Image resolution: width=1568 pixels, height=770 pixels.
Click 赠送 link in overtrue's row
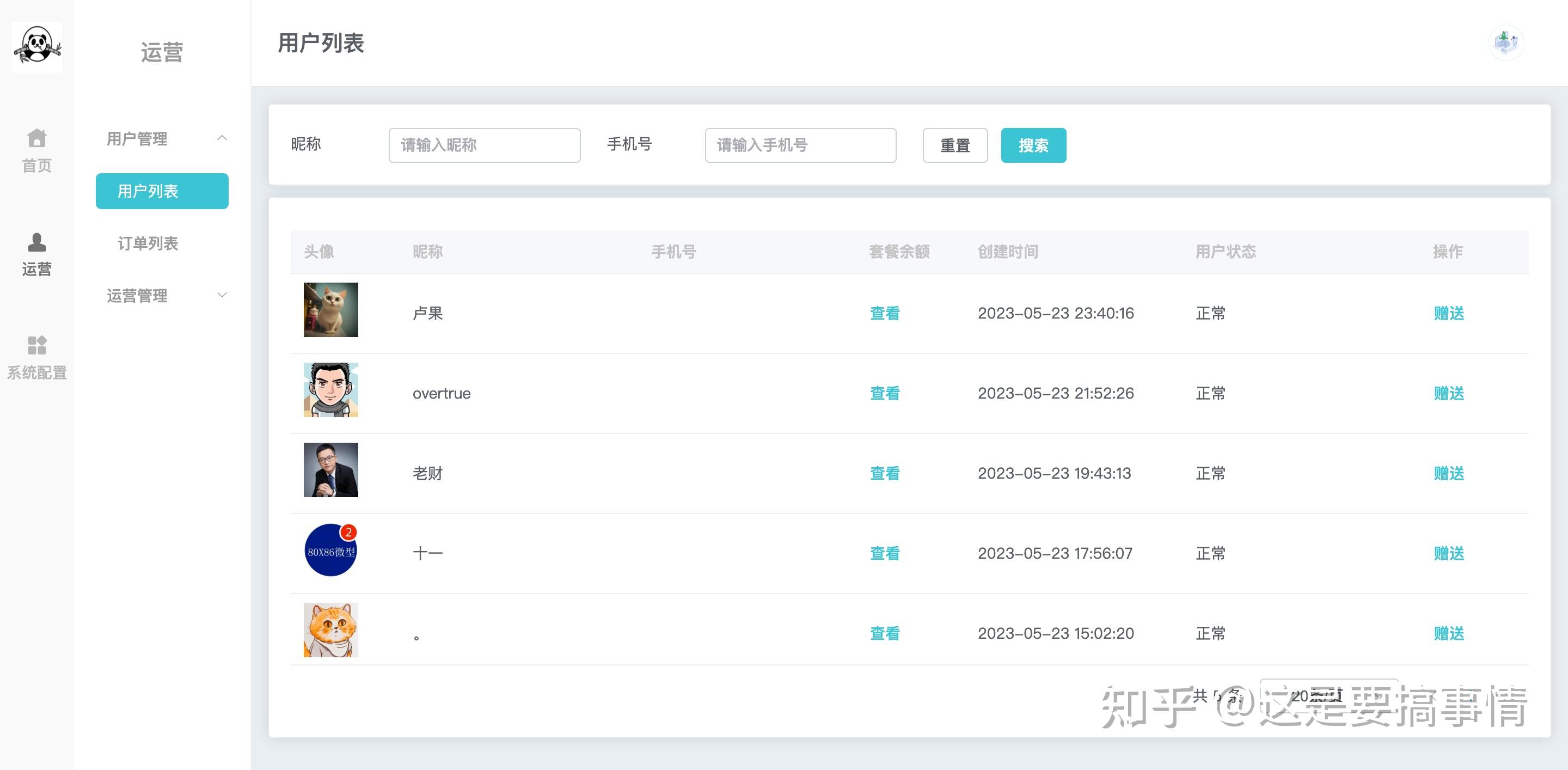[1448, 393]
